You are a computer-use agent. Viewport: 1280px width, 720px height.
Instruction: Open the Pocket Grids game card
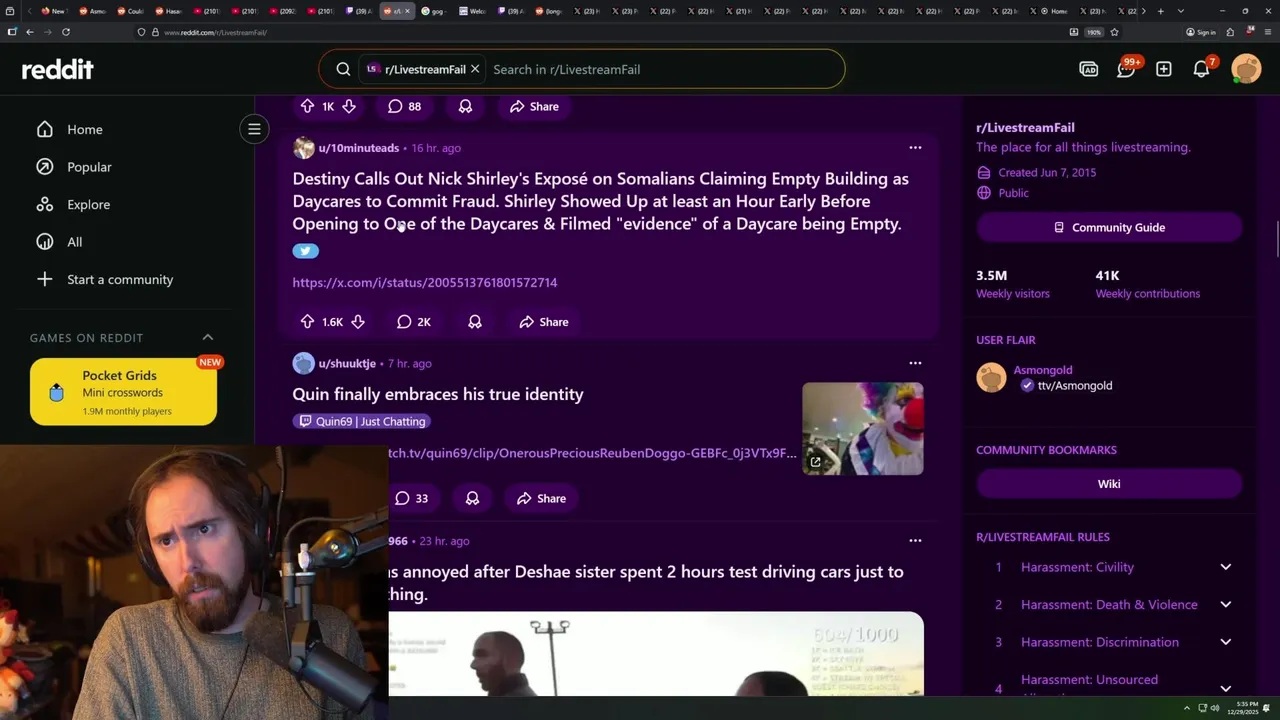(123, 392)
